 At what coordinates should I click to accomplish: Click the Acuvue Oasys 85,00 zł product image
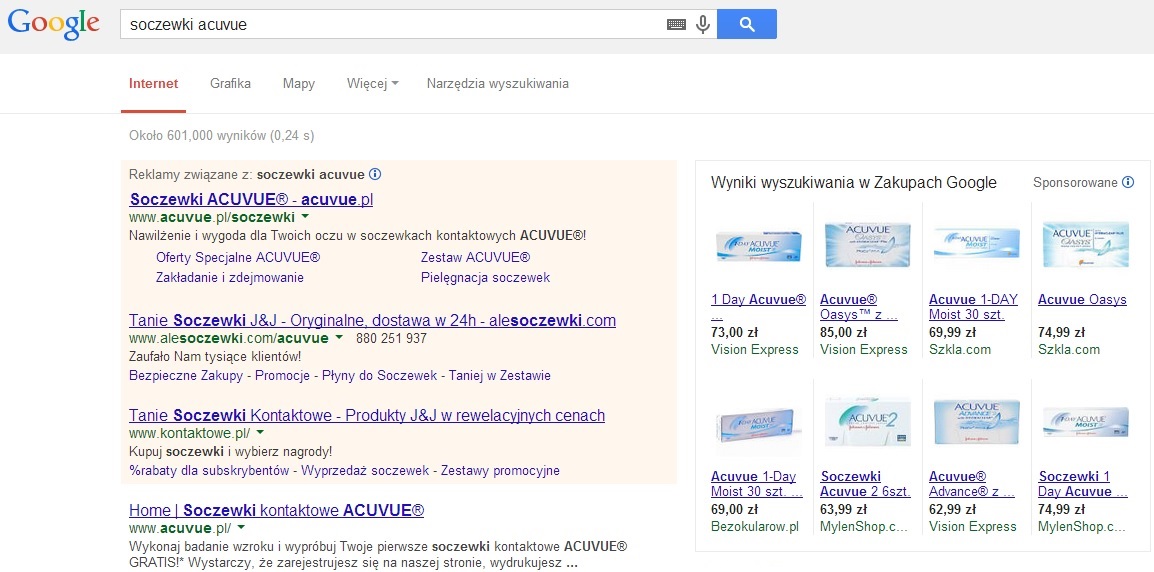868,246
